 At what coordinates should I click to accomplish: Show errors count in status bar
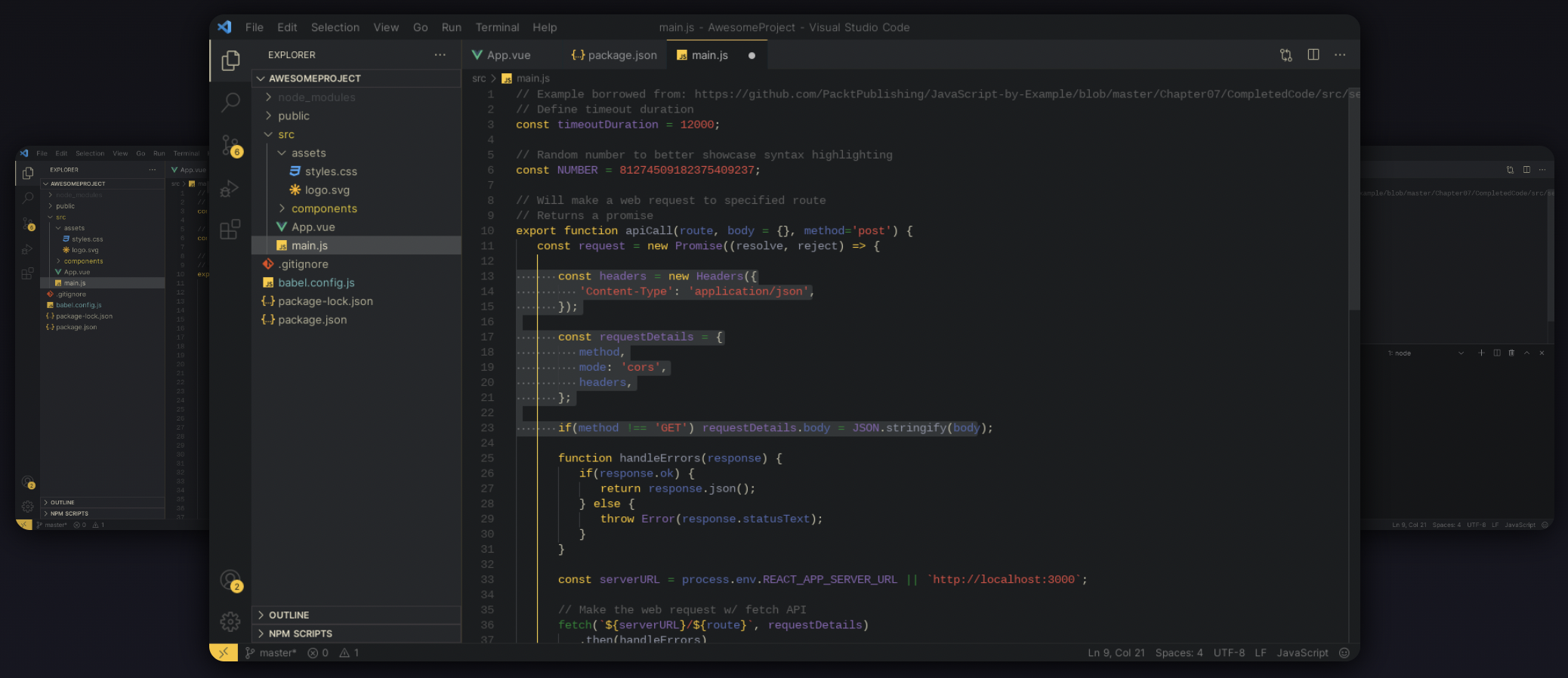pyautogui.click(x=318, y=653)
